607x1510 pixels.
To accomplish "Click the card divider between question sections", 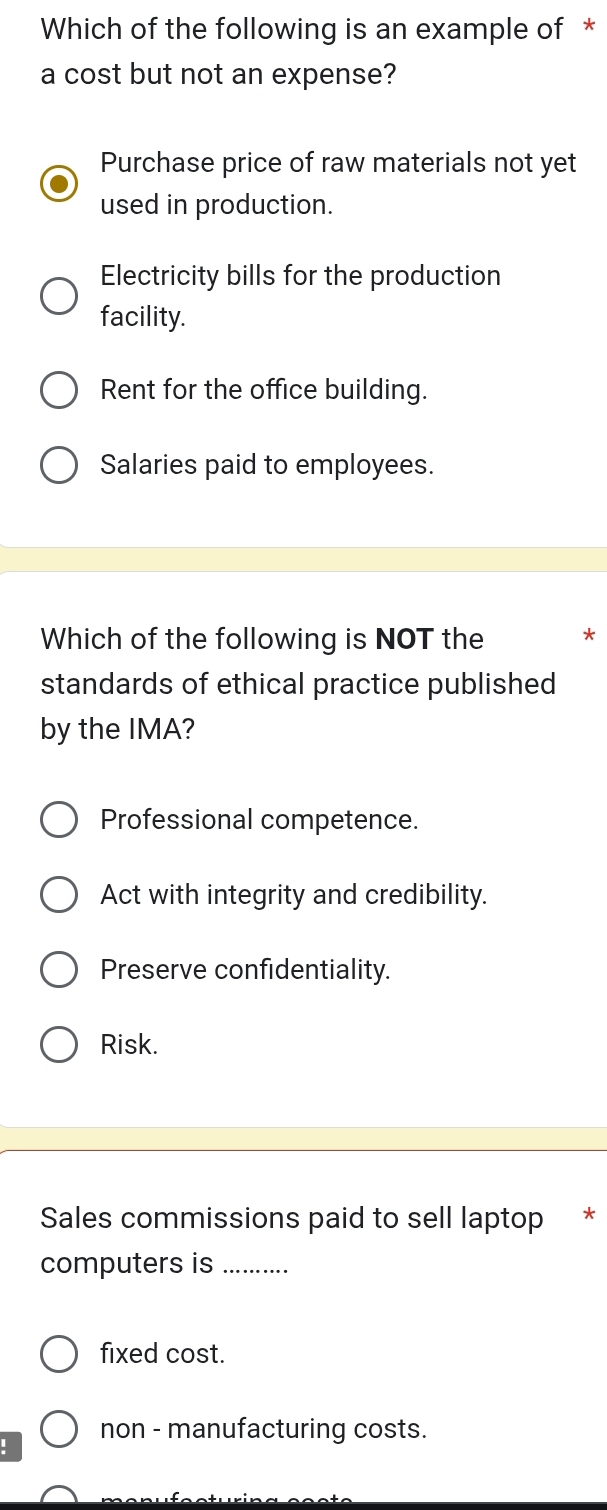I will tap(303, 560).
